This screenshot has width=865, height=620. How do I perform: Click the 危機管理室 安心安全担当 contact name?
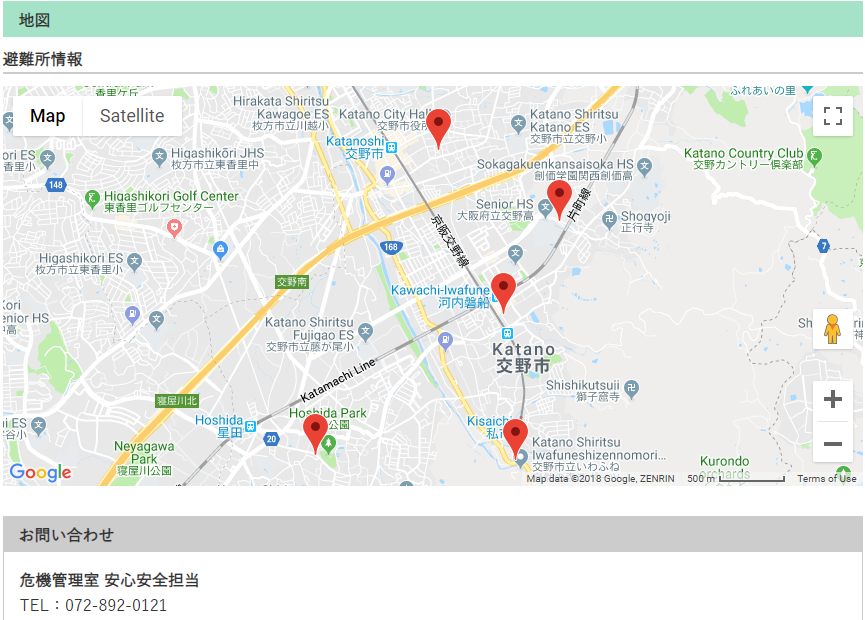(x=109, y=580)
